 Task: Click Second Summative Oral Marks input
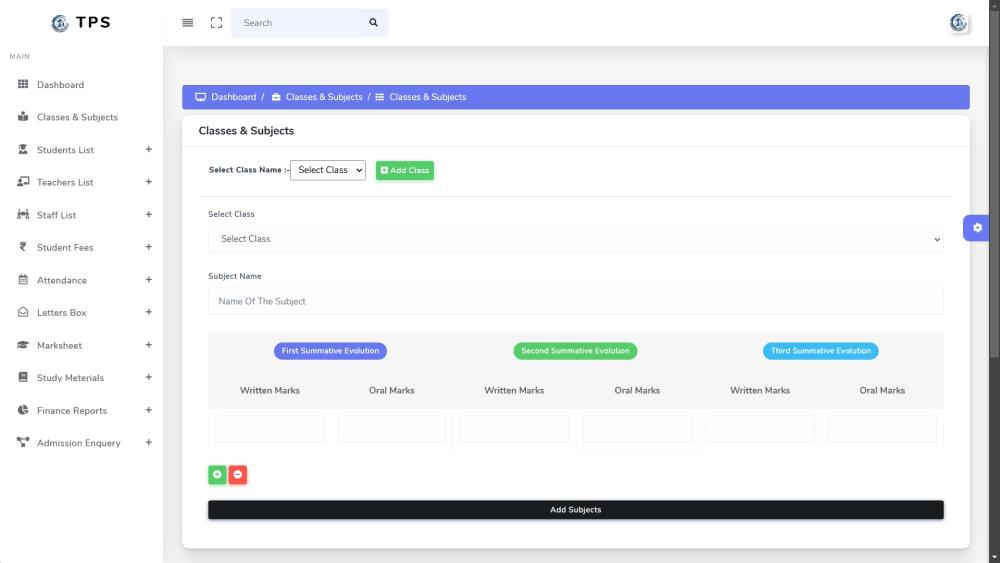[637, 429]
